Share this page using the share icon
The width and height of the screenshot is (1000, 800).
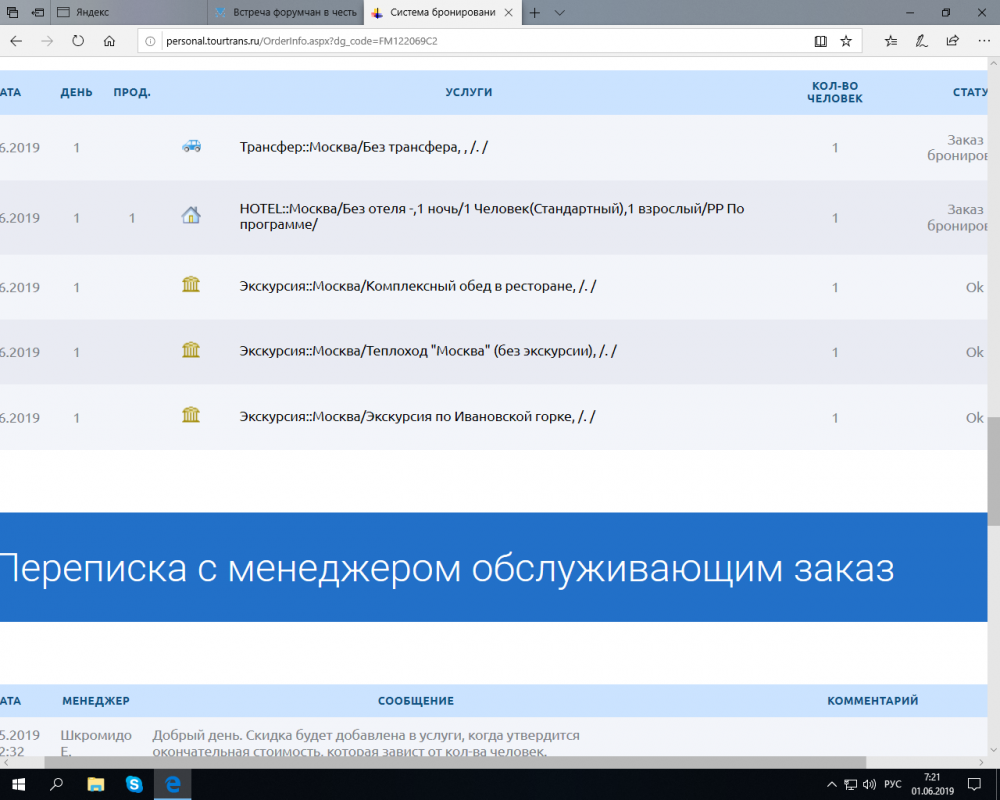pyautogui.click(x=952, y=41)
